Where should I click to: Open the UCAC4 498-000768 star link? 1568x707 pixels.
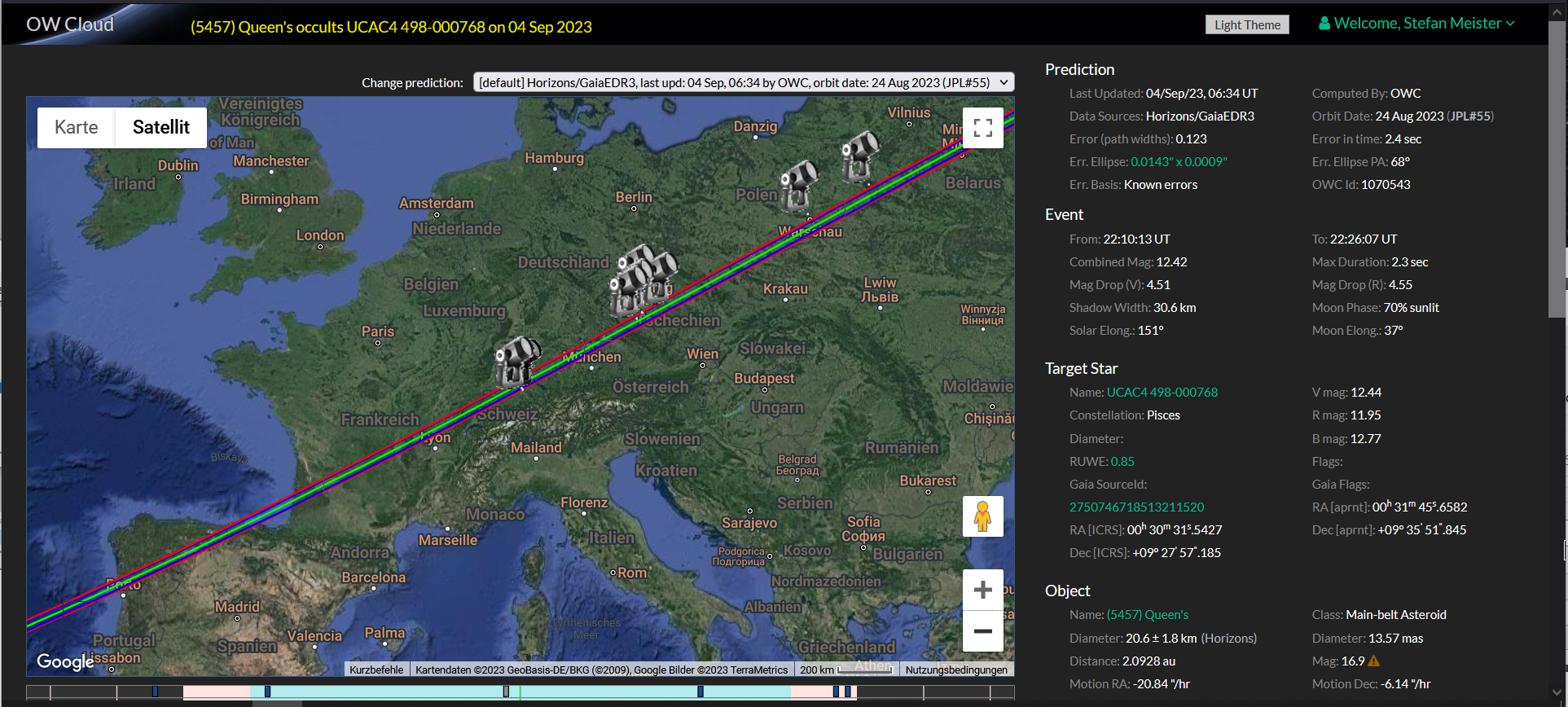(x=1162, y=393)
